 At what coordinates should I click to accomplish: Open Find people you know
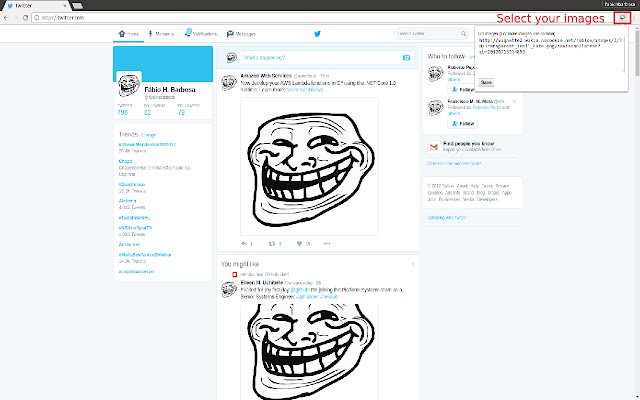(x=468, y=144)
